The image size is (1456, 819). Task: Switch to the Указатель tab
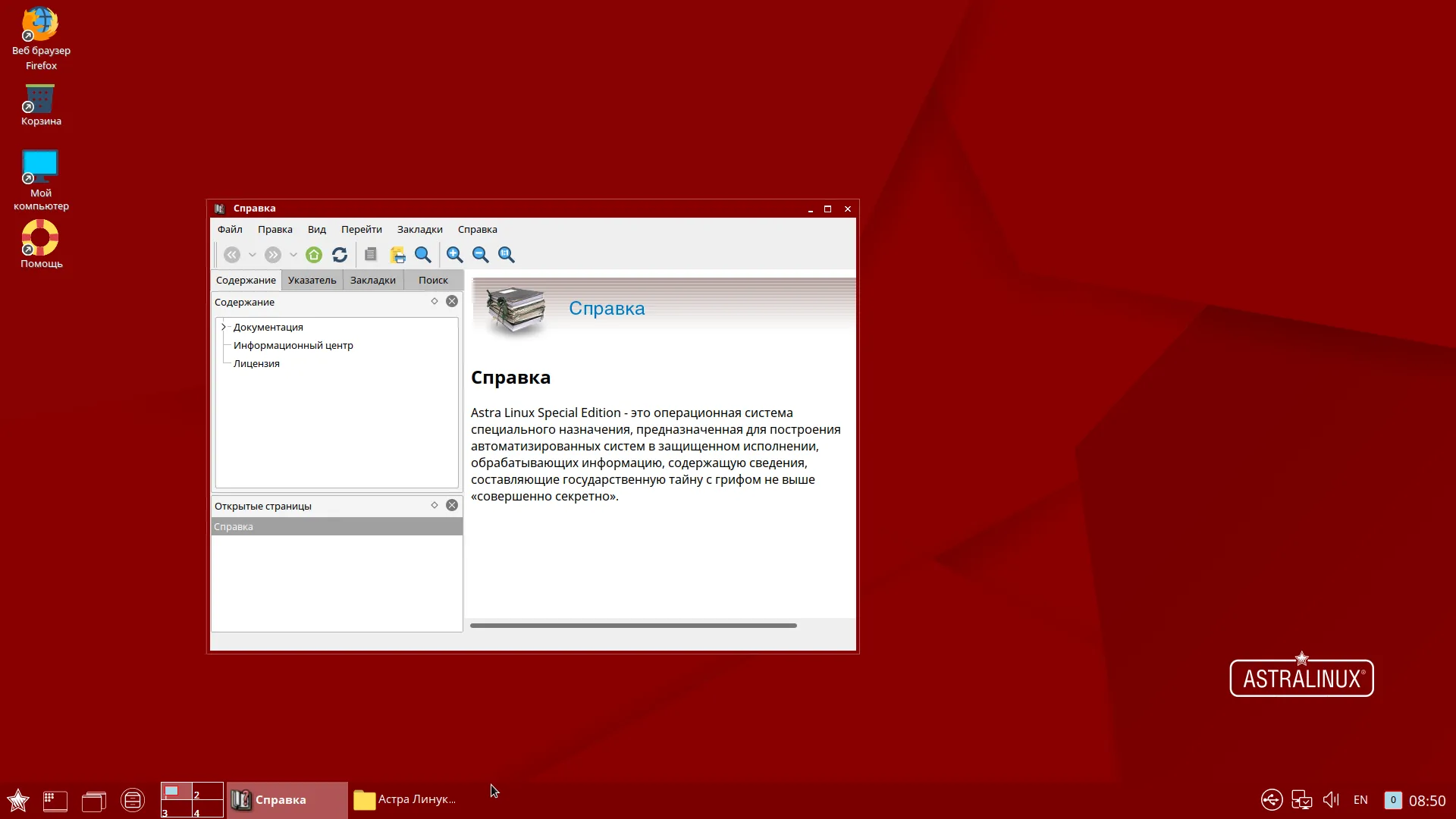312,280
